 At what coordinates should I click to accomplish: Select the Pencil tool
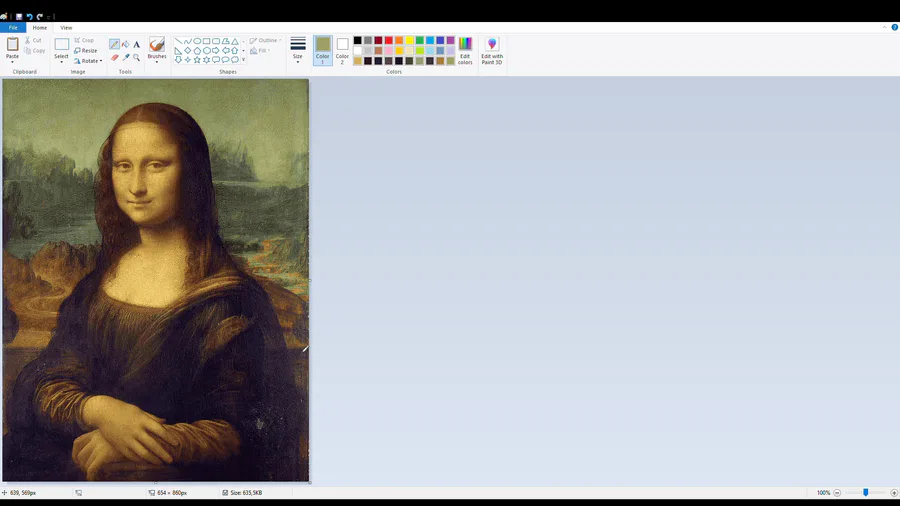tap(114, 44)
